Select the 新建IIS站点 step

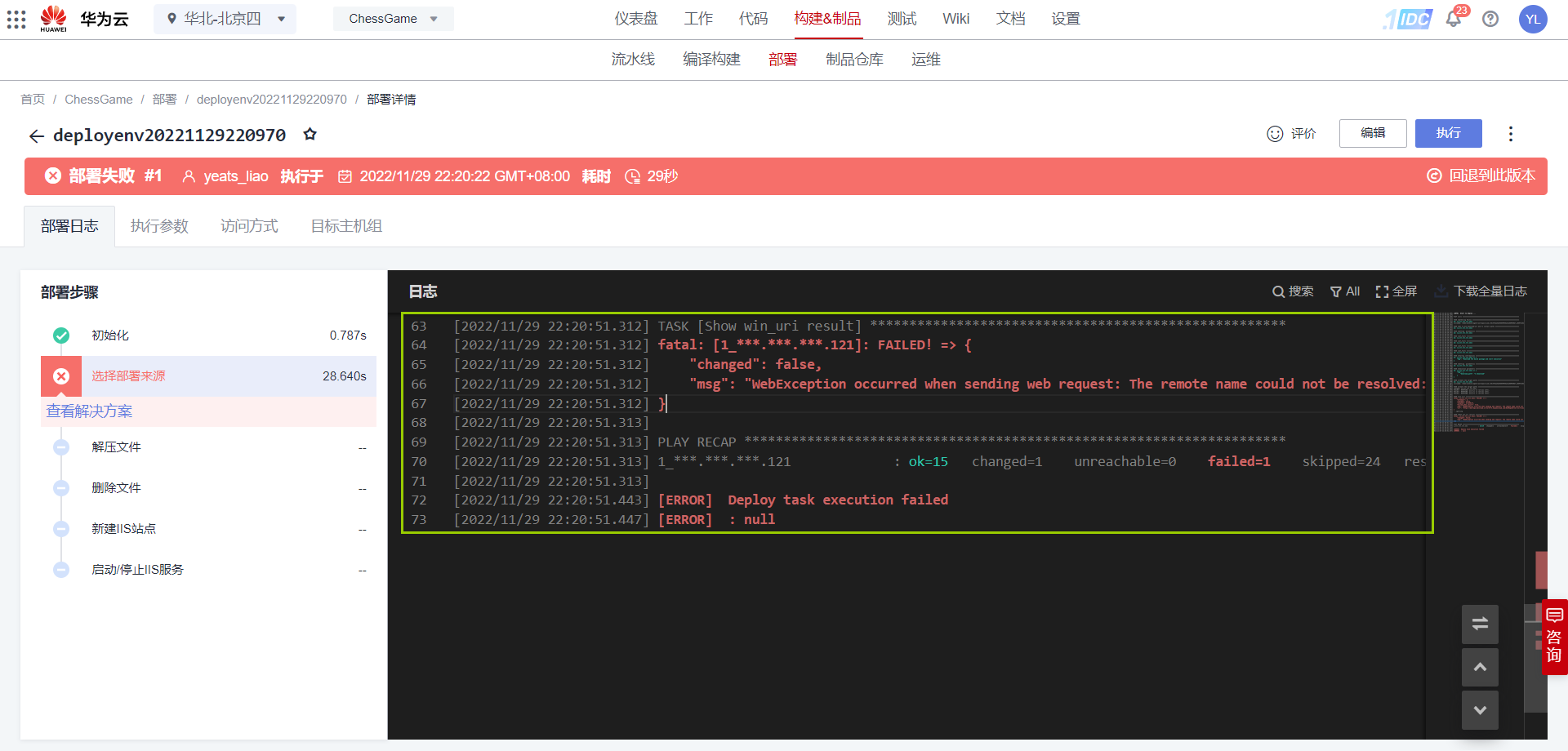click(208, 529)
